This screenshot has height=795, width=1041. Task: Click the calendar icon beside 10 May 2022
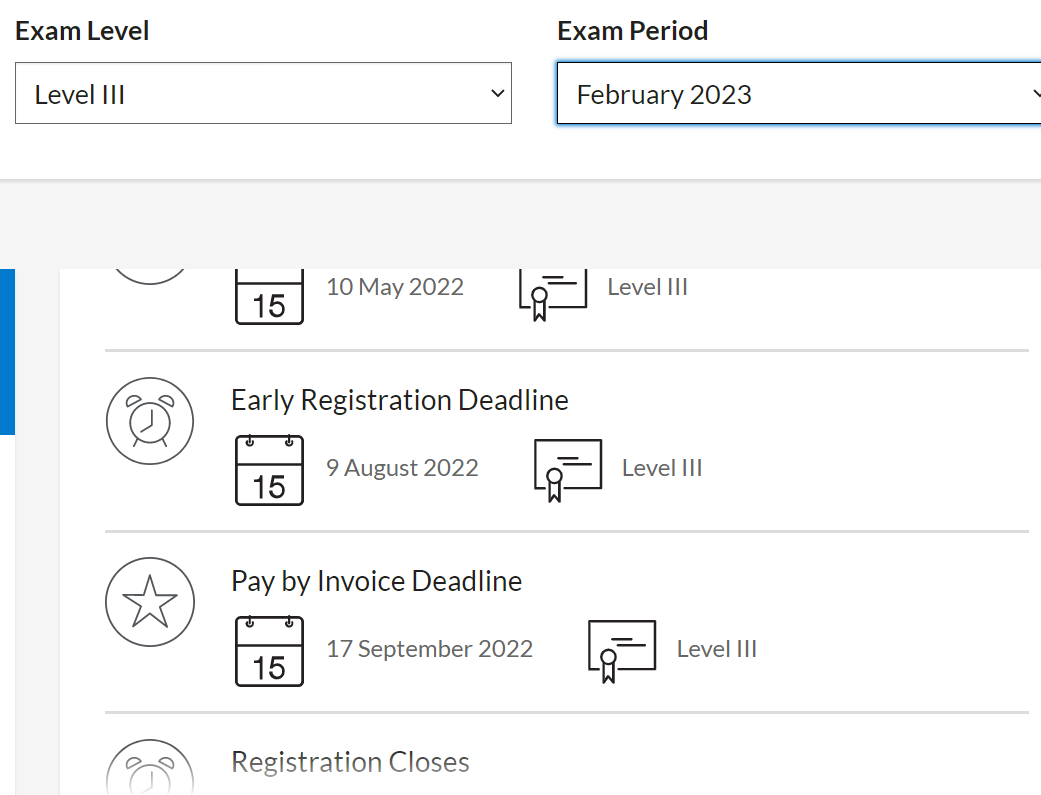(269, 294)
